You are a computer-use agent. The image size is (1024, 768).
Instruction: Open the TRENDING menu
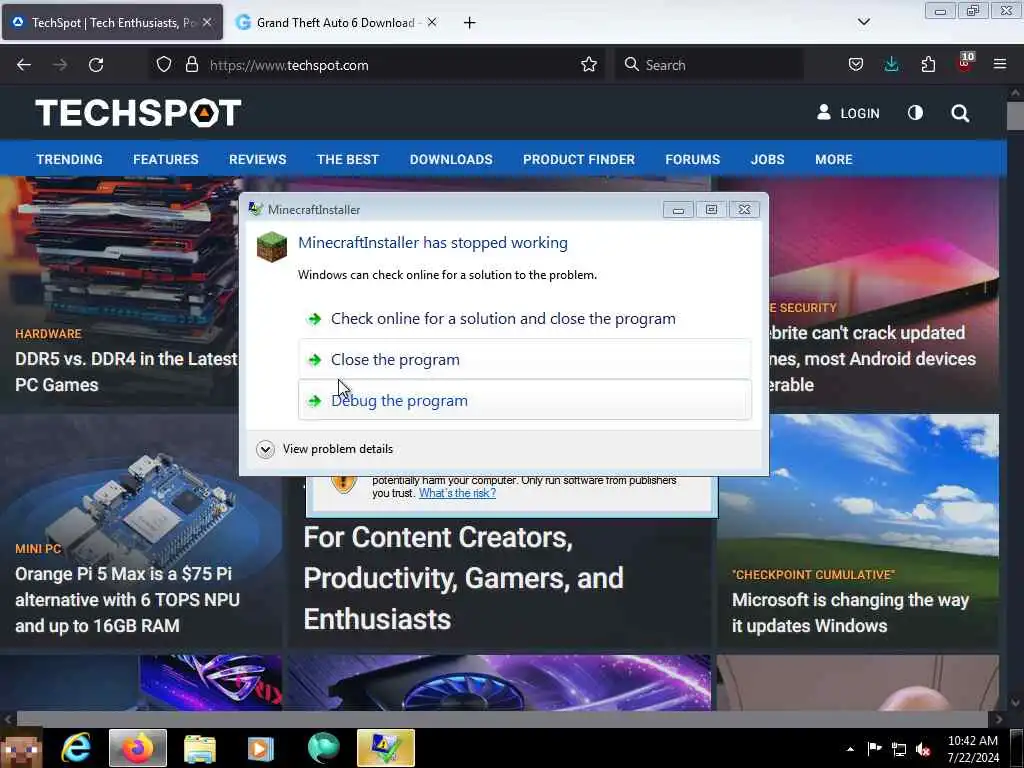coord(69,159)
